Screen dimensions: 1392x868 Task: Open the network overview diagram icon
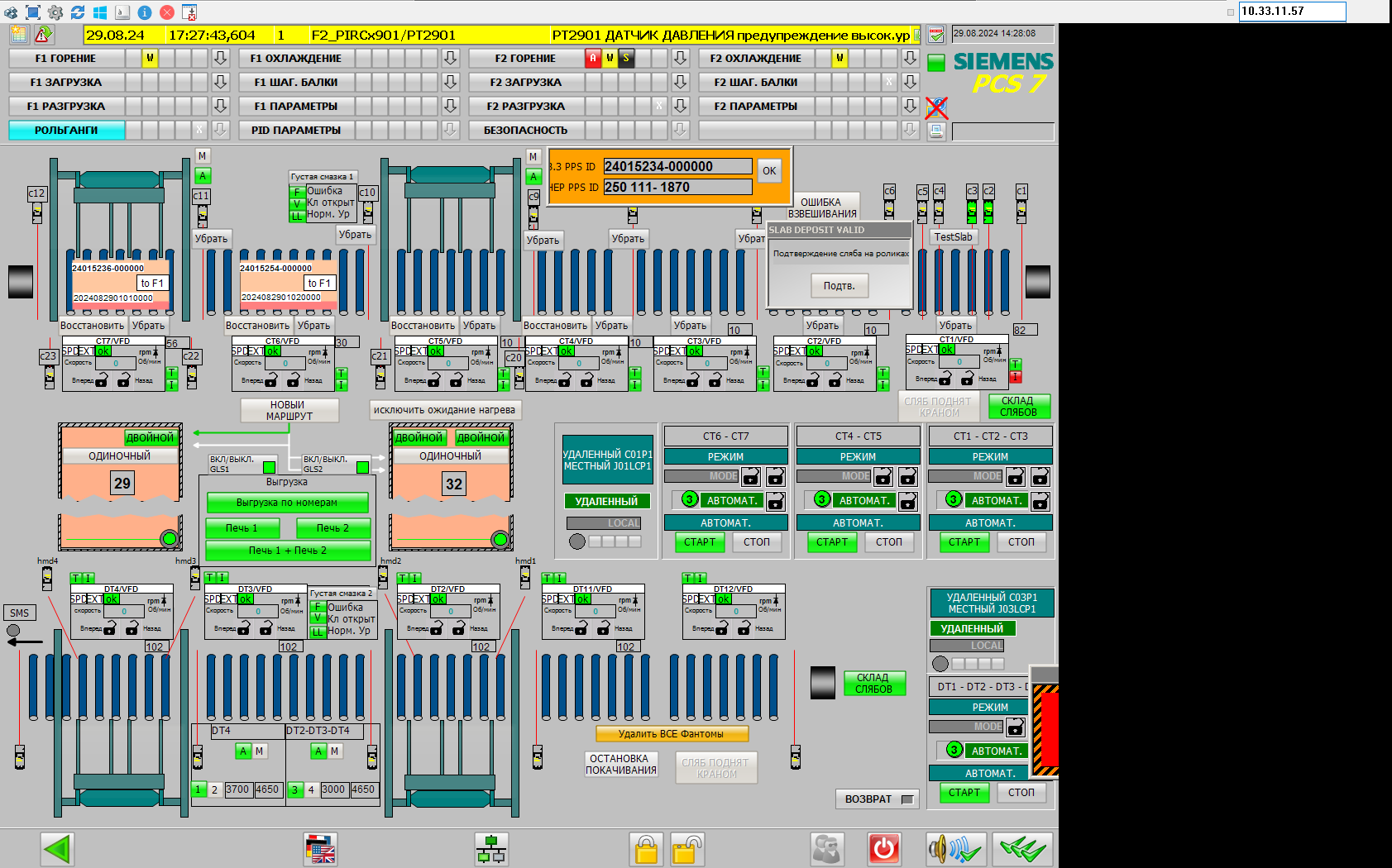click(x=491, y=849)
